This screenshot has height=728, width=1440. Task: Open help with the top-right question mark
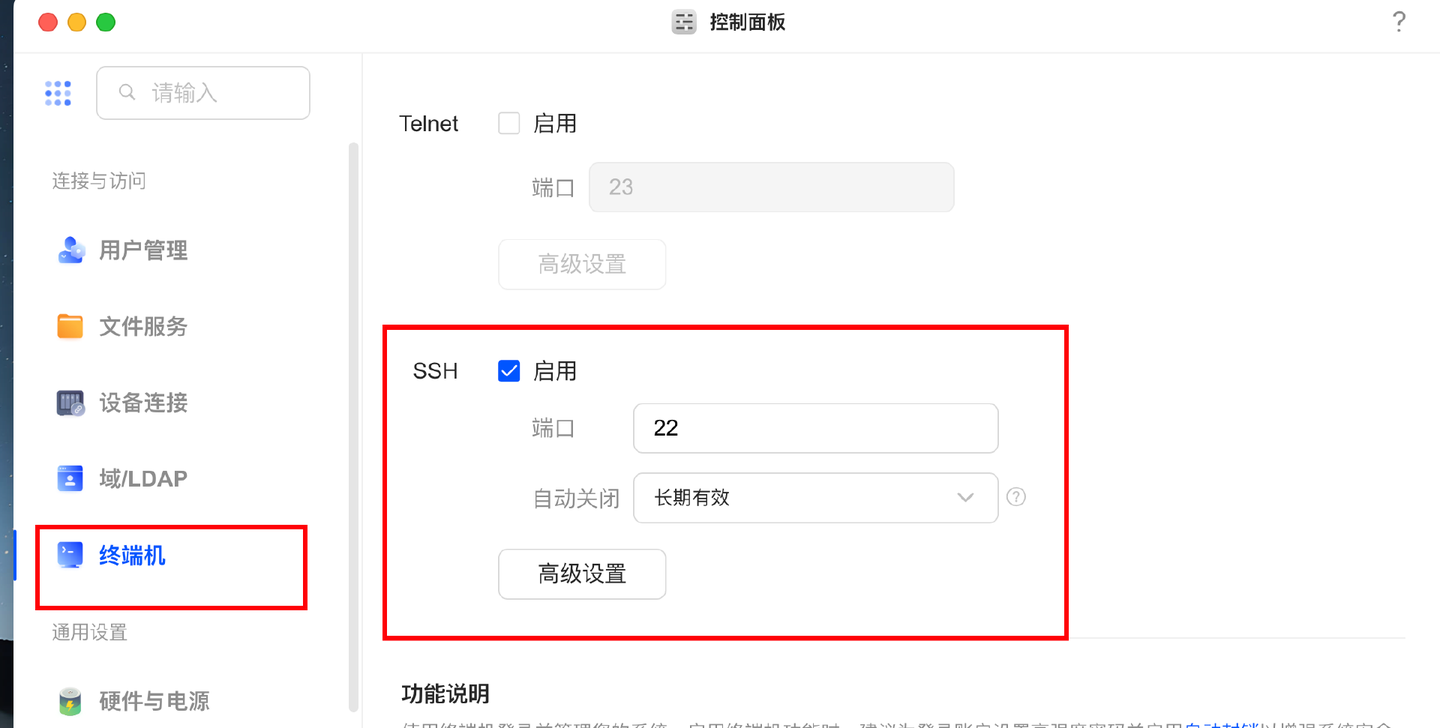pos(1398,22)
